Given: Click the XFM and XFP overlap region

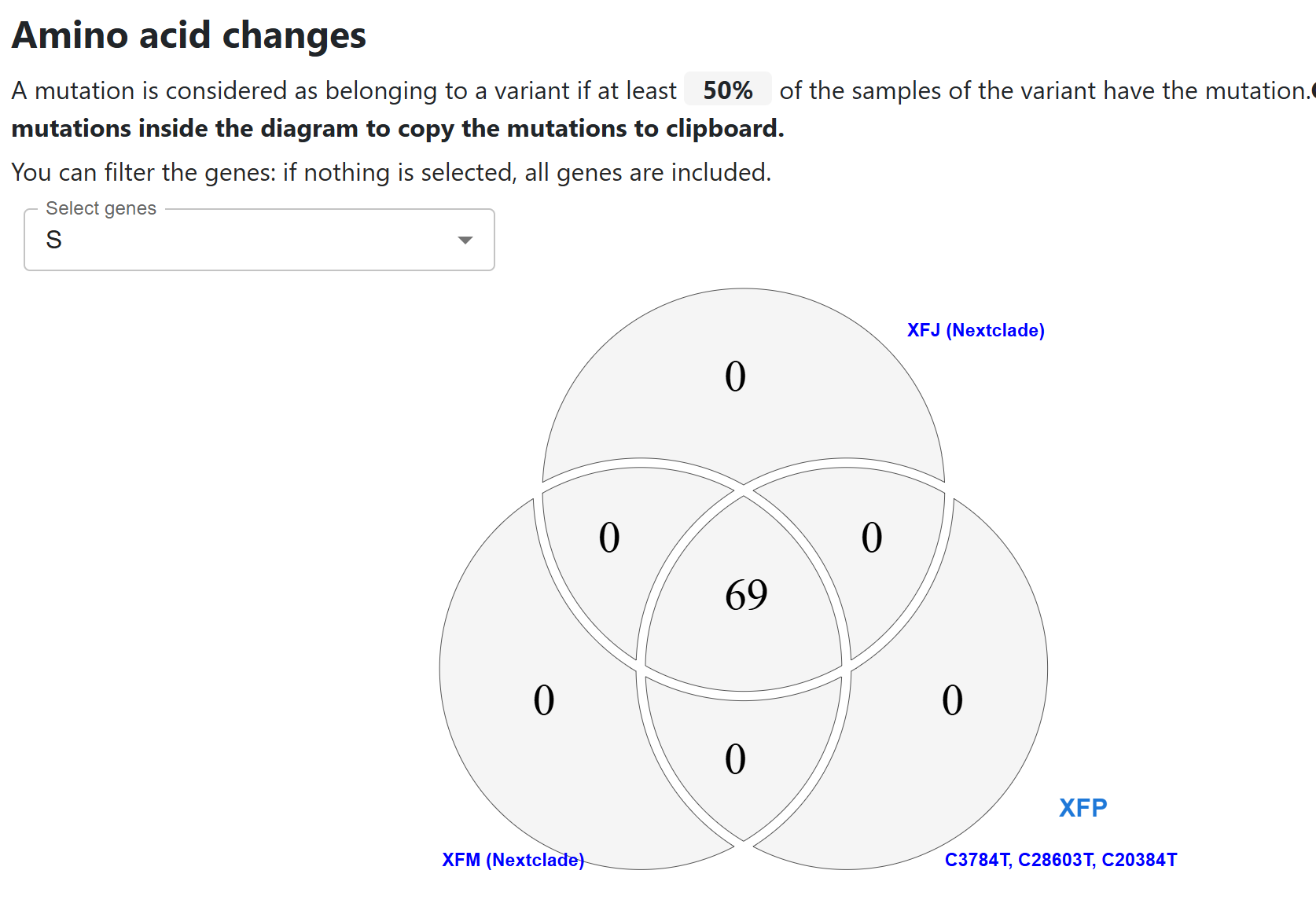Looking at the screenshot, I should 736,759.
